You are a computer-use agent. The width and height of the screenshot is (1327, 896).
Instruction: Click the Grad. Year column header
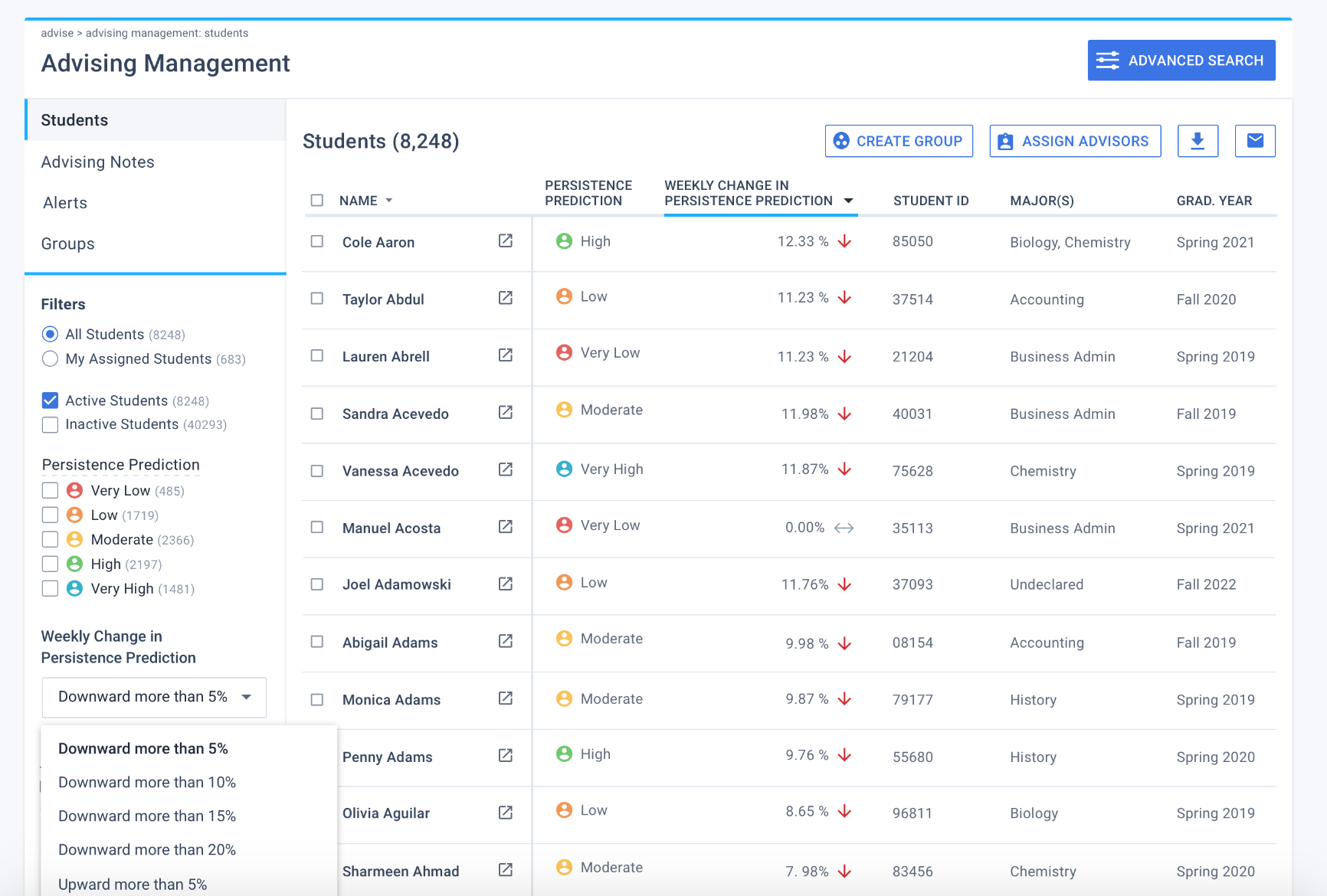(x=1214, y=201)
